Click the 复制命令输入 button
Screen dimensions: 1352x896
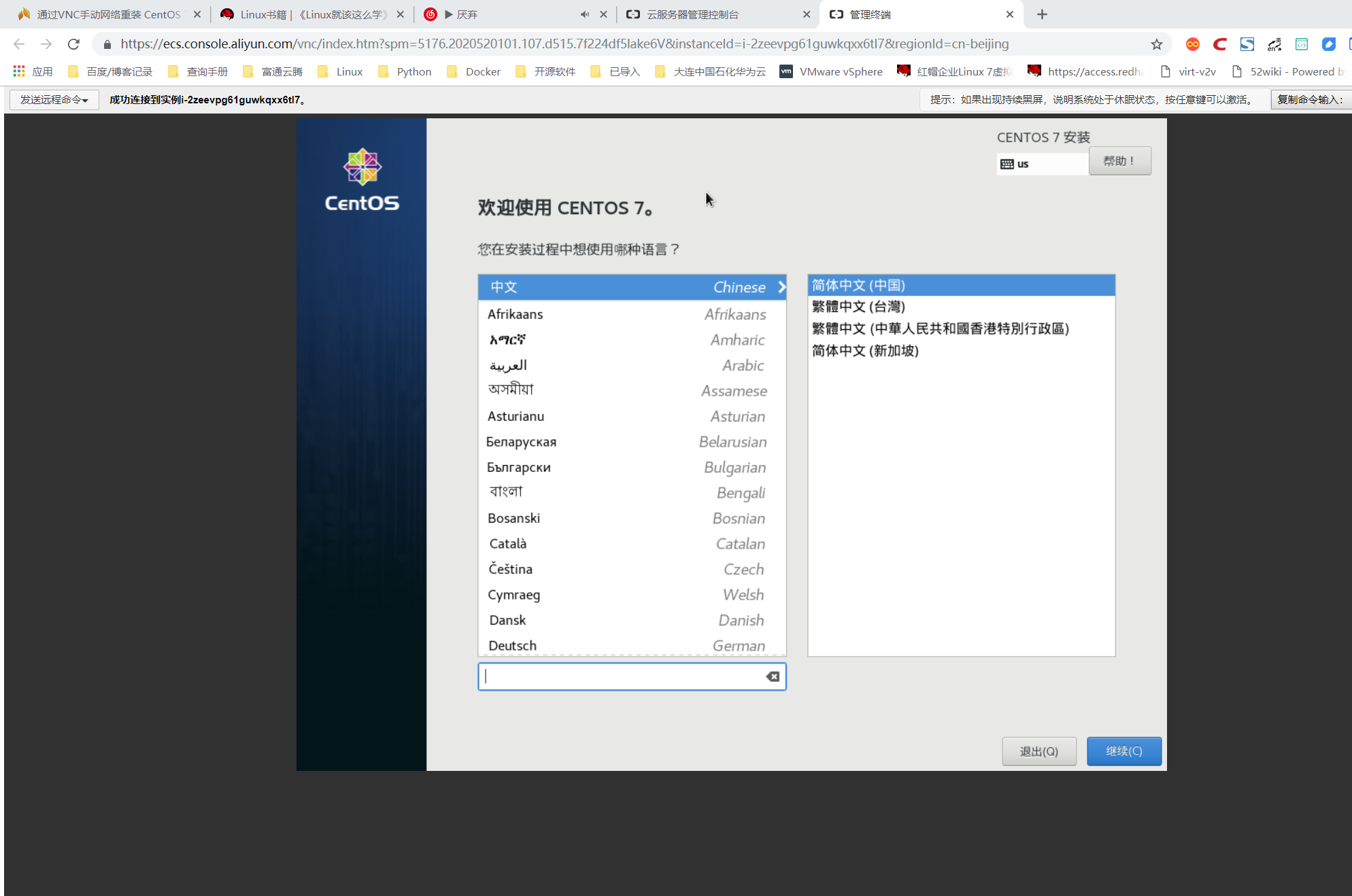click(1311, 100)
